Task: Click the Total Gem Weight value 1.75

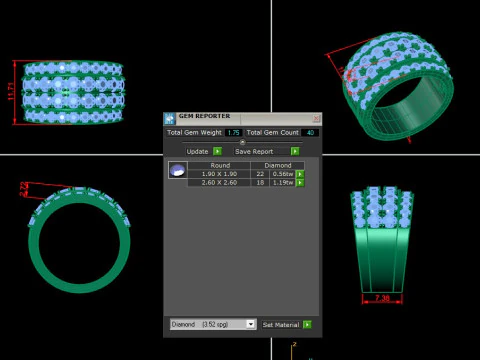Action: [x=233, y=133]
